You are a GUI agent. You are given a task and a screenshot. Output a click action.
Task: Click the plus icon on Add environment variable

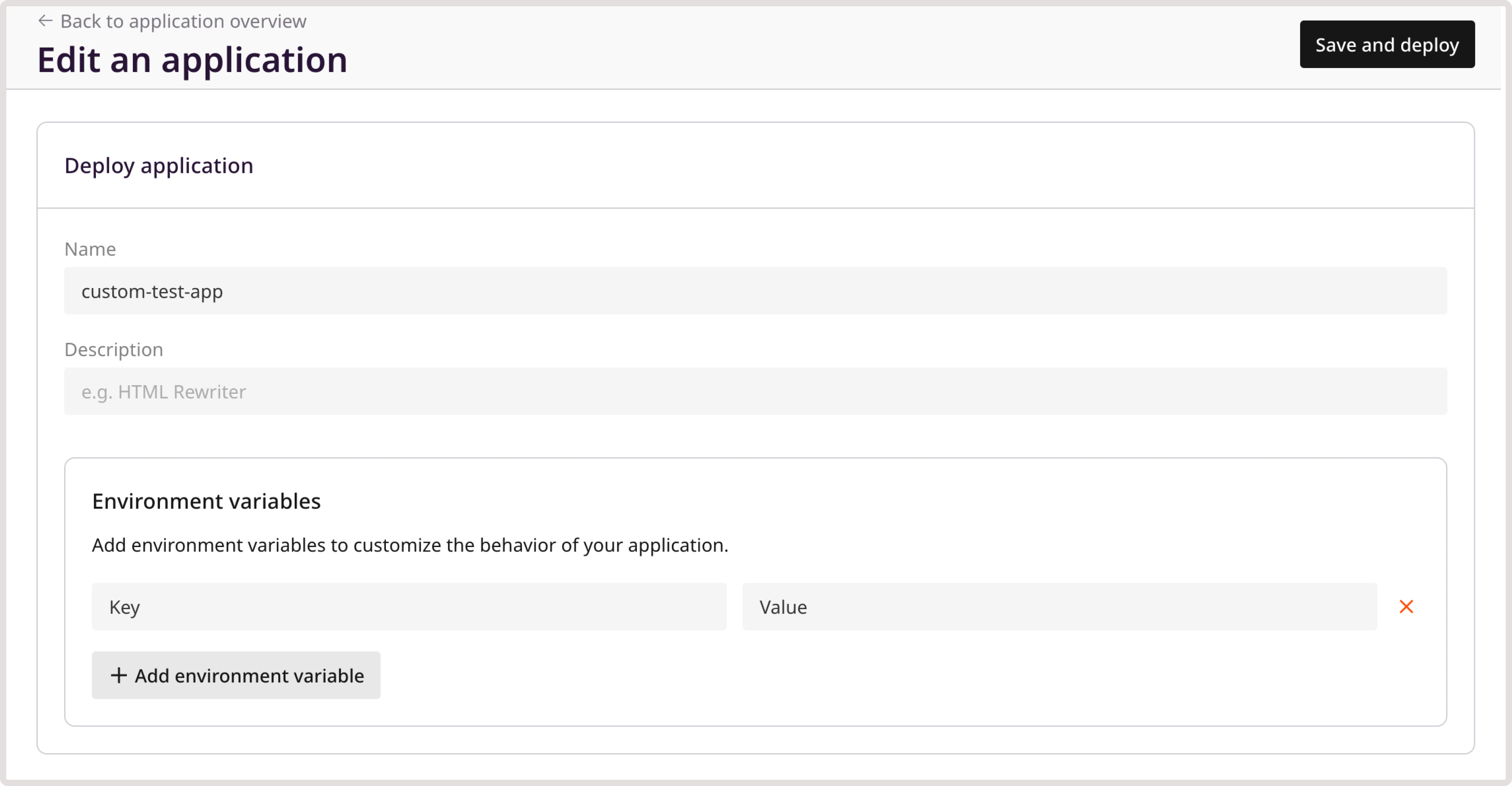[x=119, y=675]
